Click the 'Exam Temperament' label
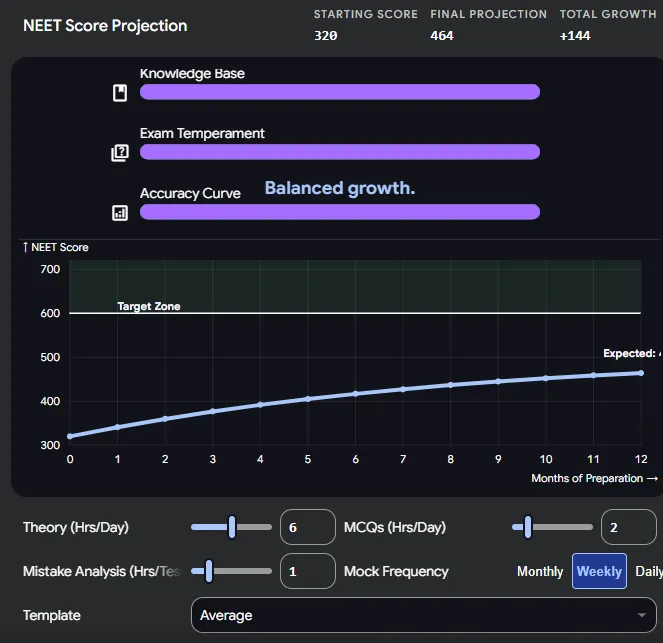 202,134
